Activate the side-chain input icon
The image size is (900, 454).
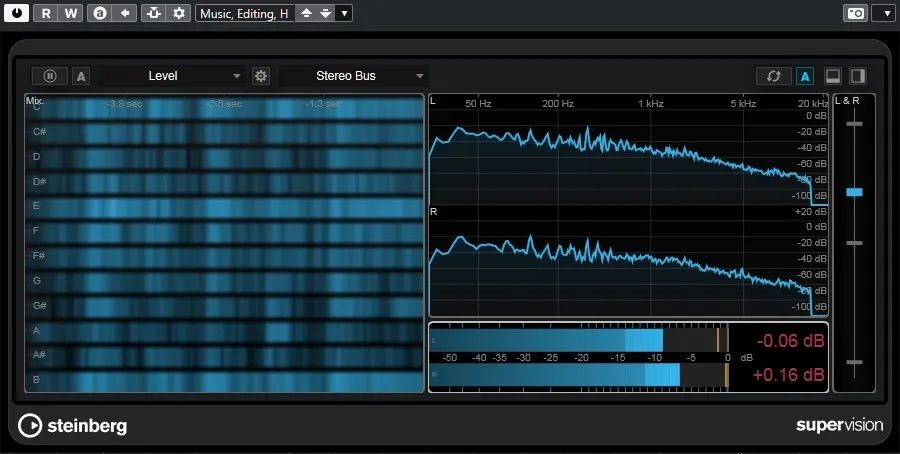point(154,13)
